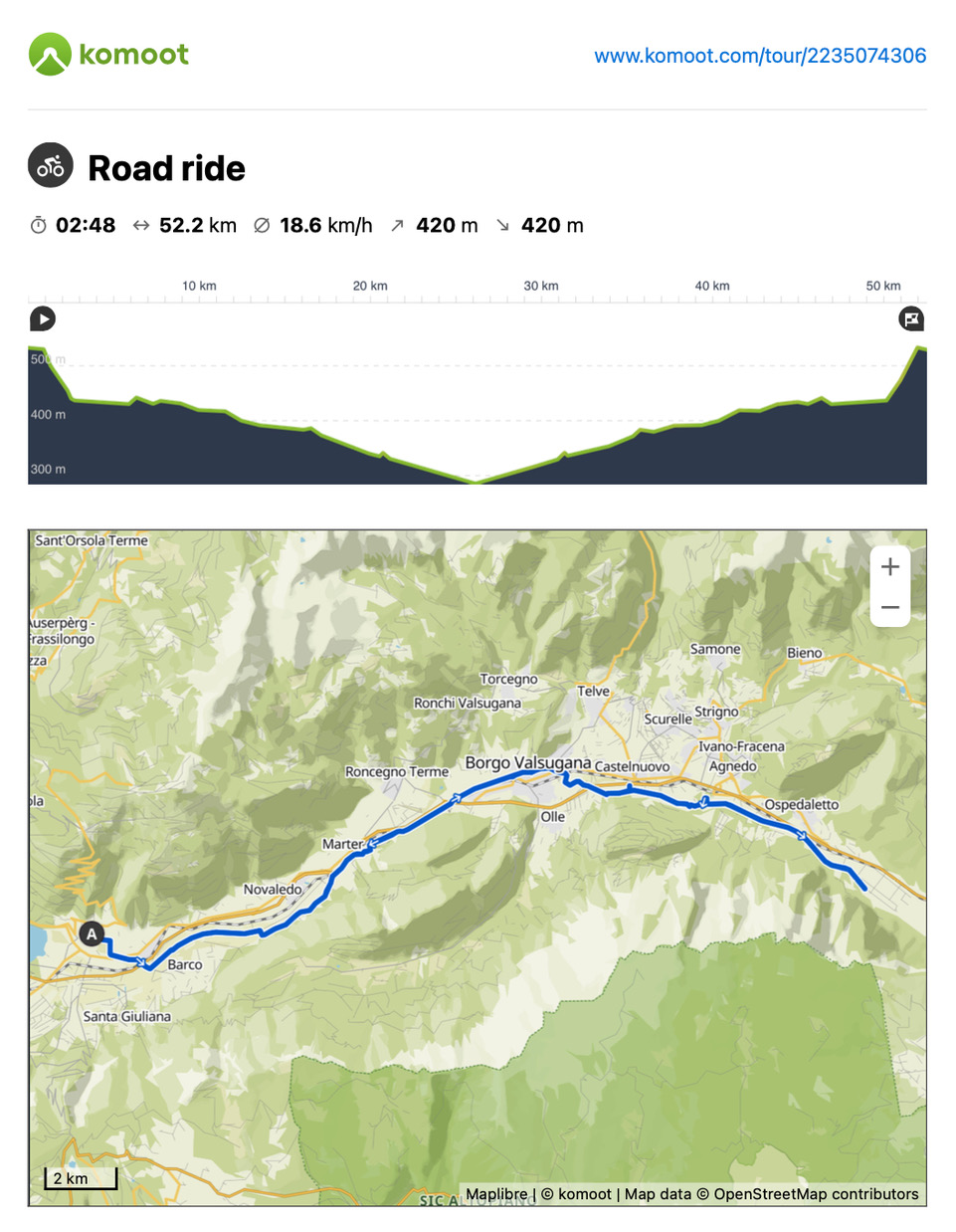
Task: Select the A start point marker
Action: point(92,933)
